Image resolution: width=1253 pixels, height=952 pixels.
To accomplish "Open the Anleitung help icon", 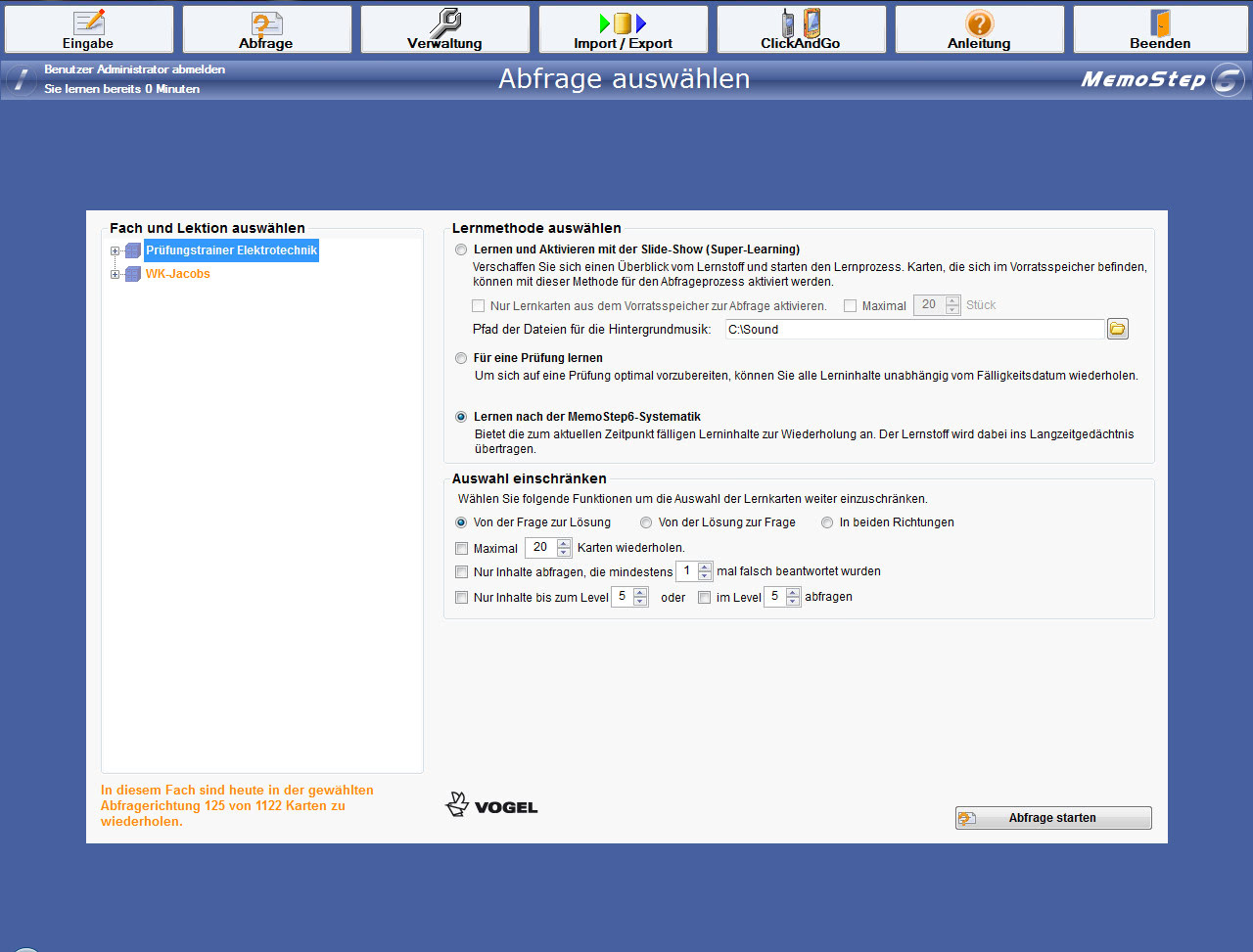I will point(979,23).
